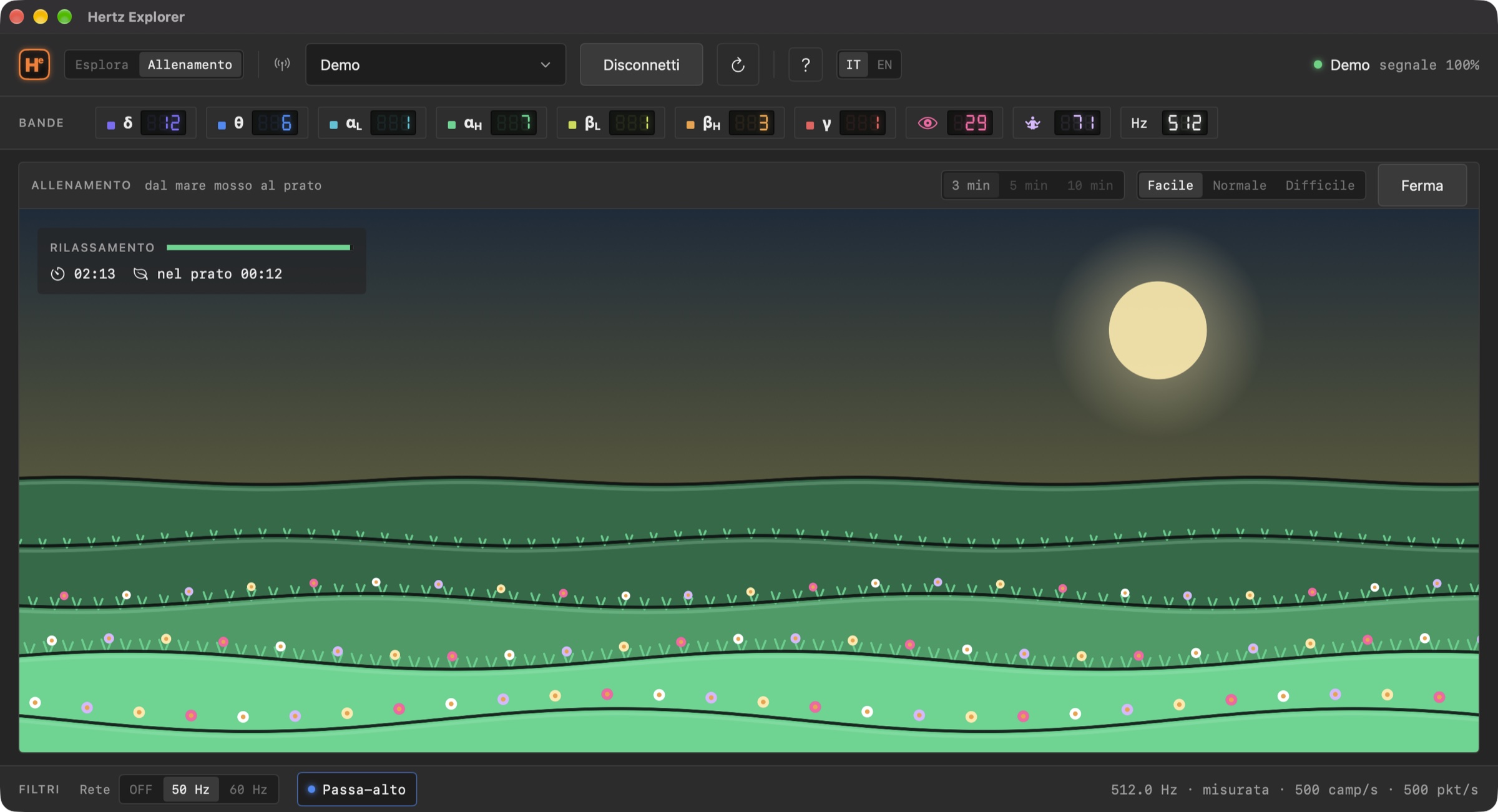The width and height of the screenshot is (1498, 812).
Task: Toggle the Passa-alto filter
Action: pyautogui.click(x=357, y=789)
